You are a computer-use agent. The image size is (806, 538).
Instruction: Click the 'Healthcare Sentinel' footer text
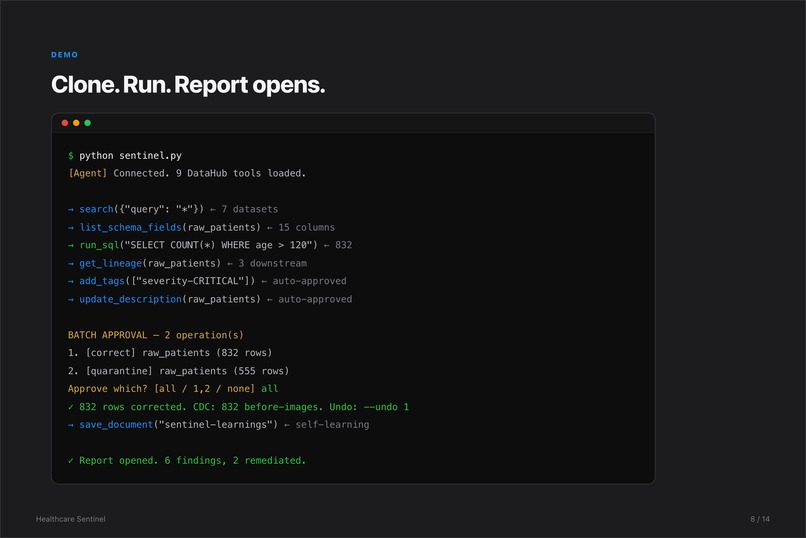coord(70,519)
